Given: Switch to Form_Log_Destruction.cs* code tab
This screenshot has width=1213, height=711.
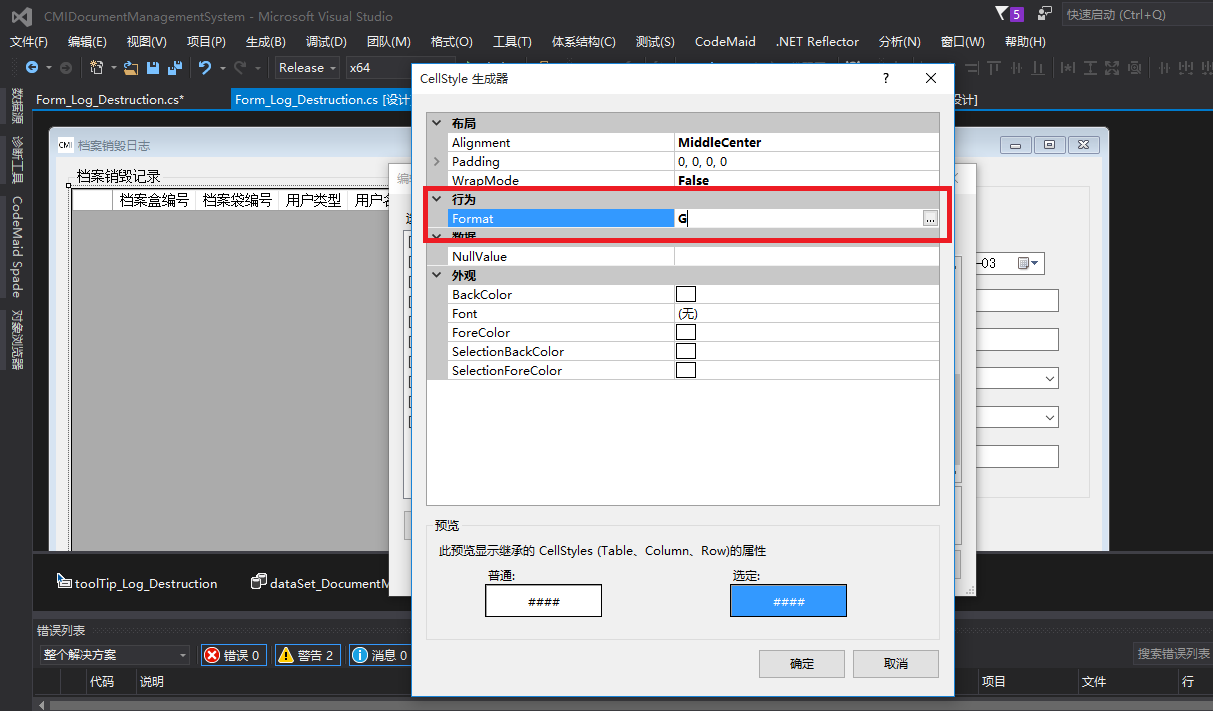Looking at the screenshot, I should click(109, 100).
